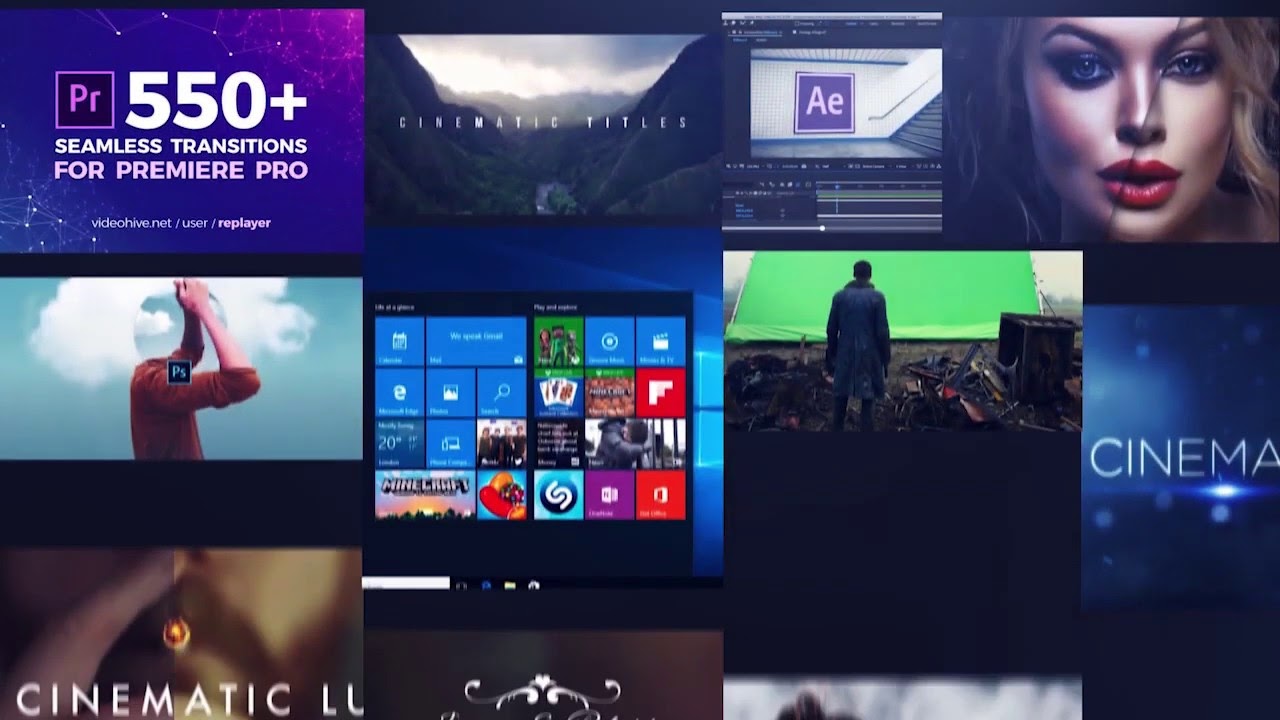Open the Mail tile in Start menu

476,342
